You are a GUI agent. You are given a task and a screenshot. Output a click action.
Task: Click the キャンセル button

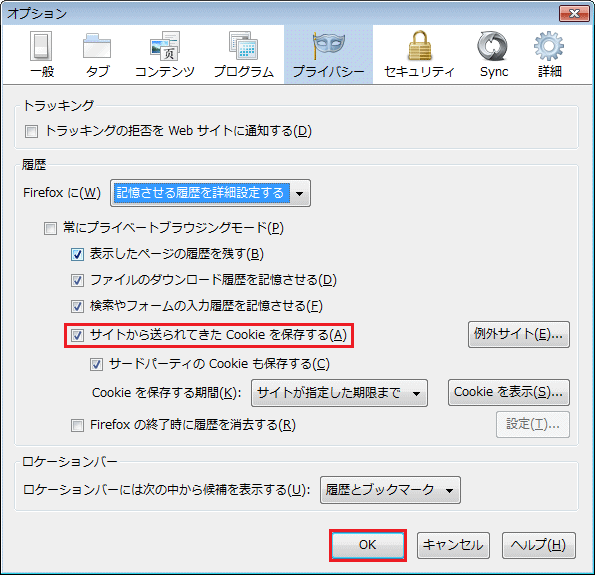pos(453,545)
